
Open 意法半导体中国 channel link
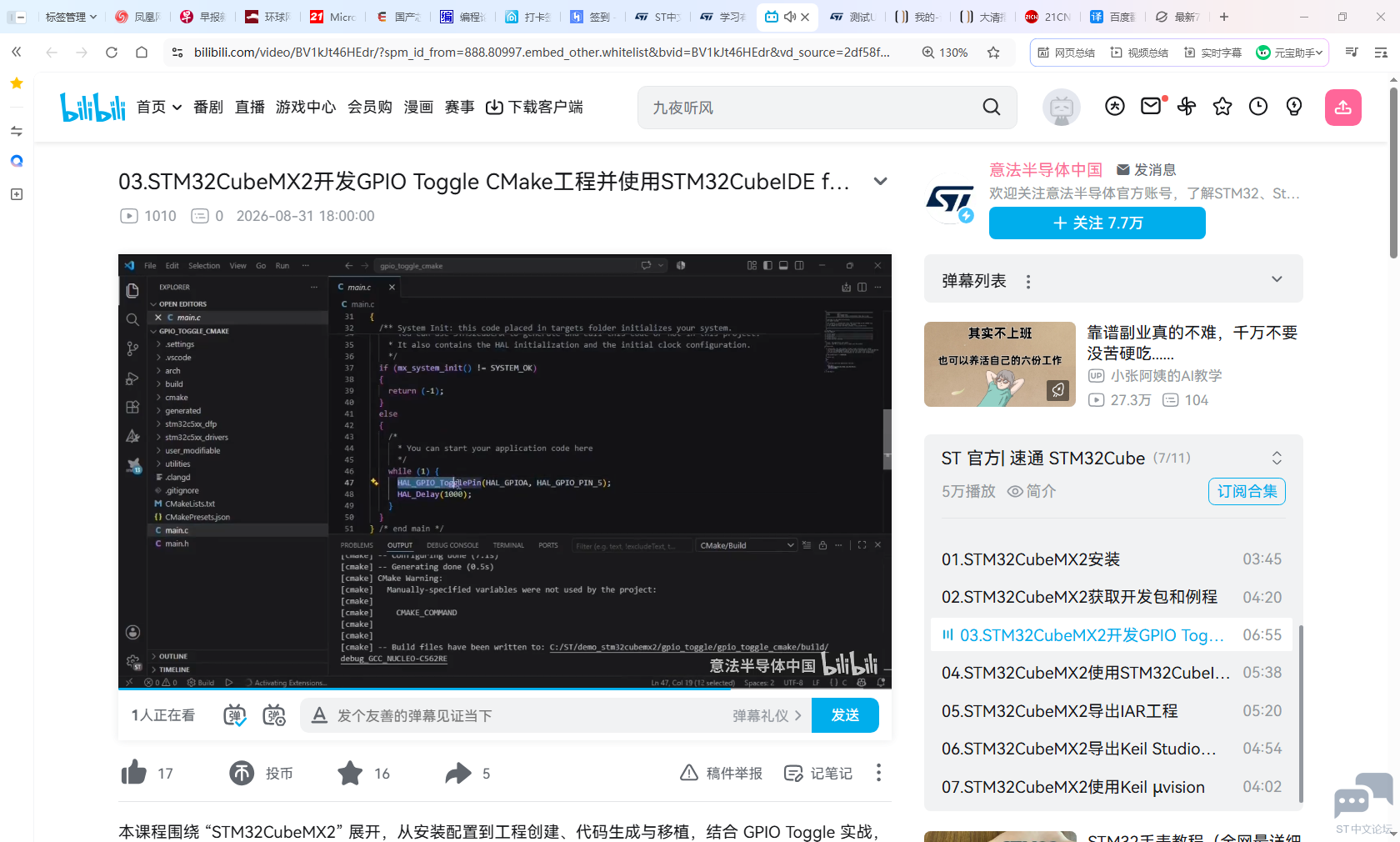point(1046,170)
